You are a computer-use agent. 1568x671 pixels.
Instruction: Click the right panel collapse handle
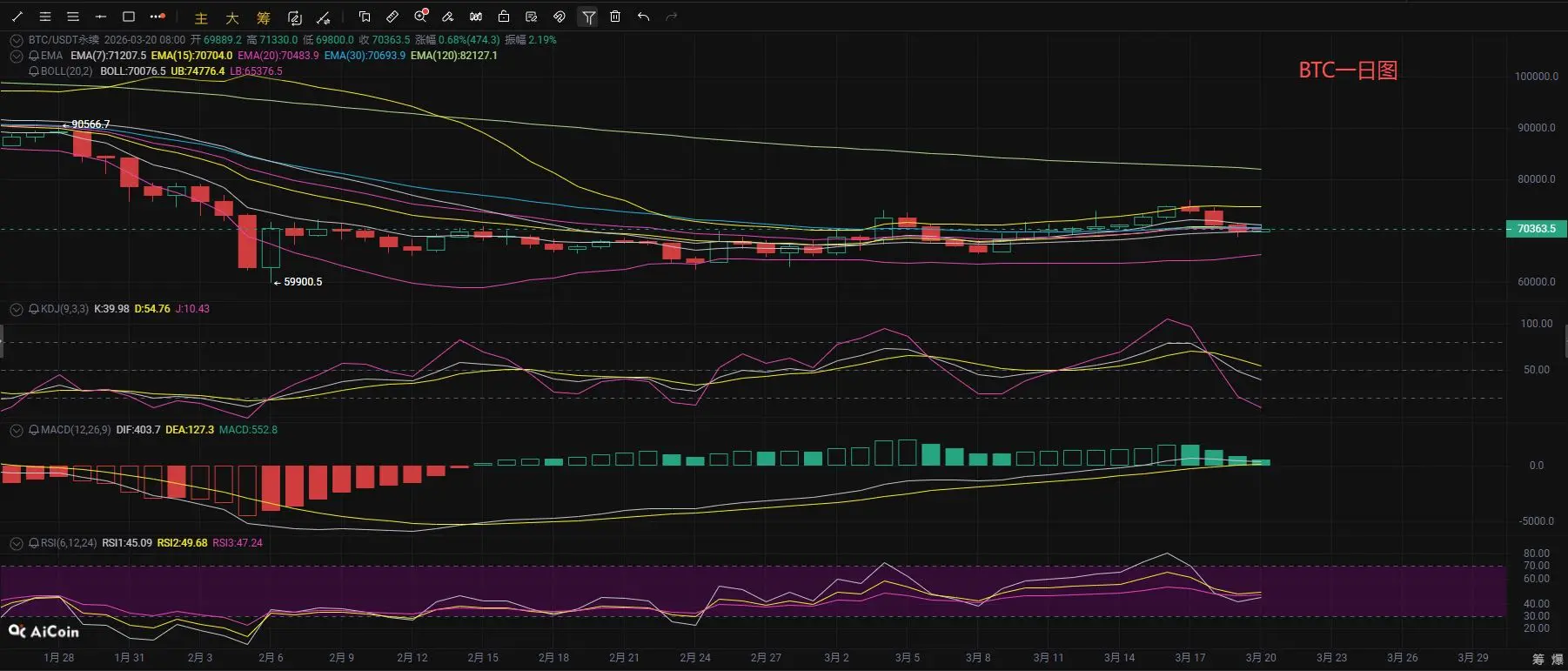(1565, 341)
